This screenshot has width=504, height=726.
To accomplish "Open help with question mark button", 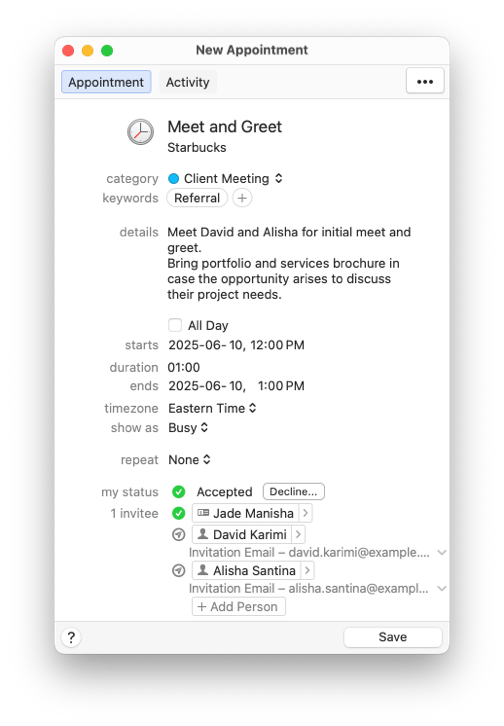I will [x=71, y=638].
